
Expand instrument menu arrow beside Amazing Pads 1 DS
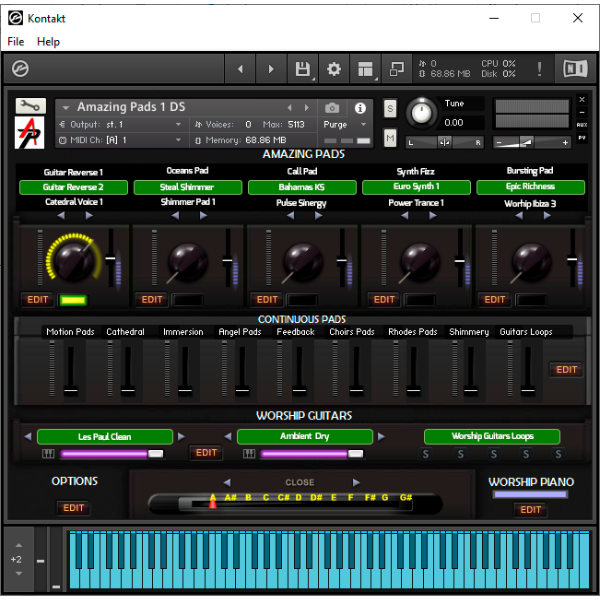pyautogui.click(x=66, y=108)
